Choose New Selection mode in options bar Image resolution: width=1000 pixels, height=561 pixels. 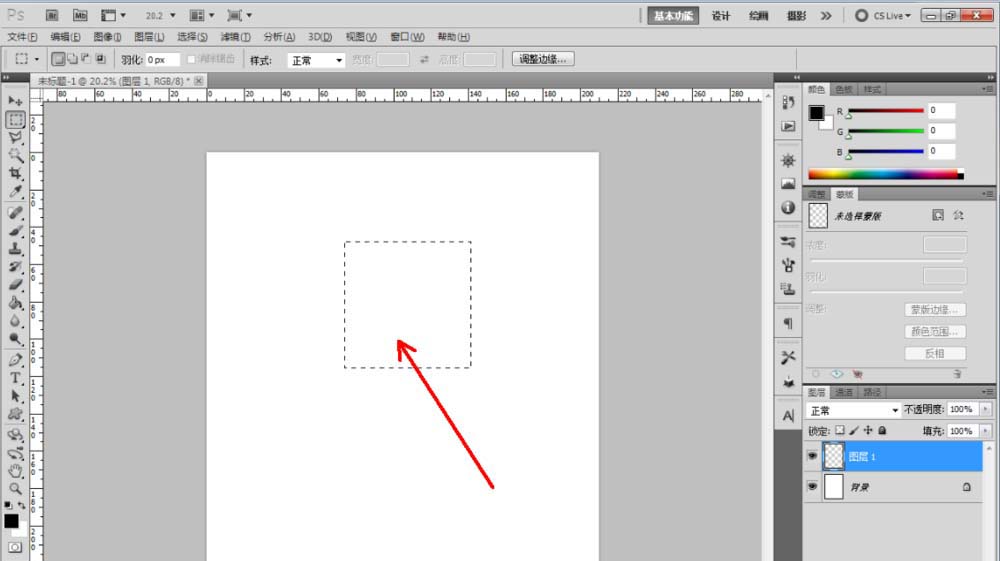pyautogui.click(x=58, y=59)
